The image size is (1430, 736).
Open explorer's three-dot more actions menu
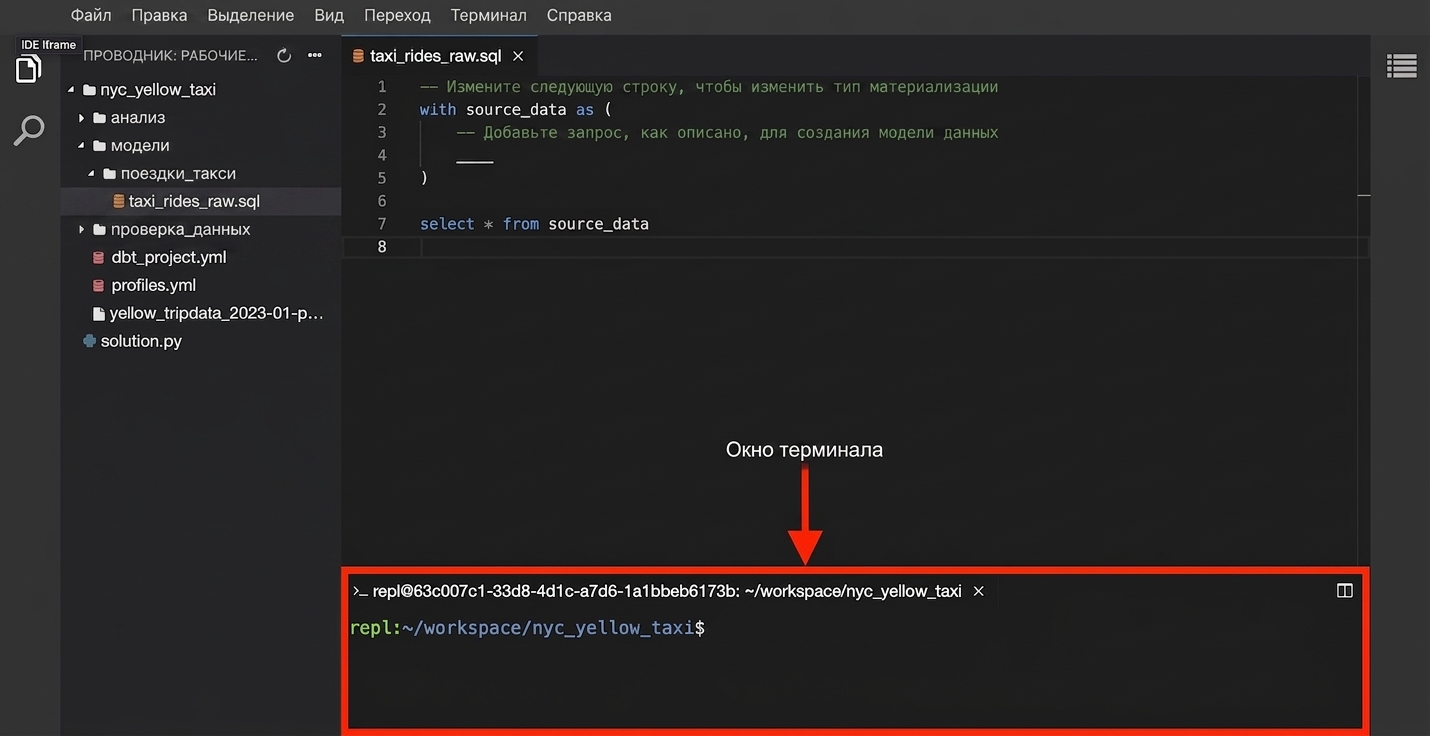click(315, 56)
